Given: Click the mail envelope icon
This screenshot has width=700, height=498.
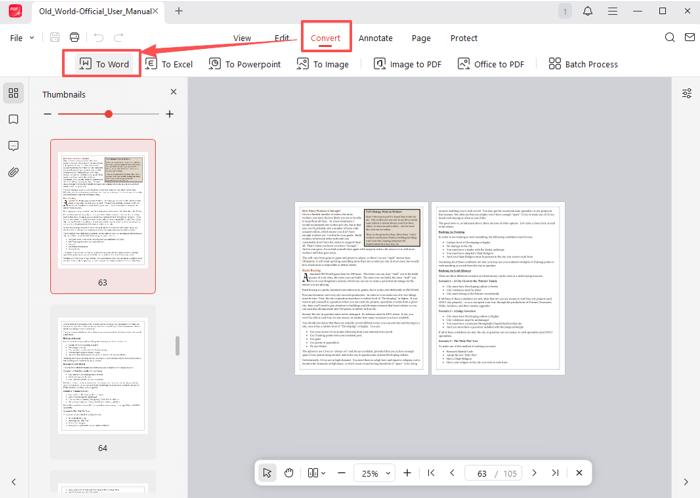Looking at the screenshot, I should click(690, 37).
